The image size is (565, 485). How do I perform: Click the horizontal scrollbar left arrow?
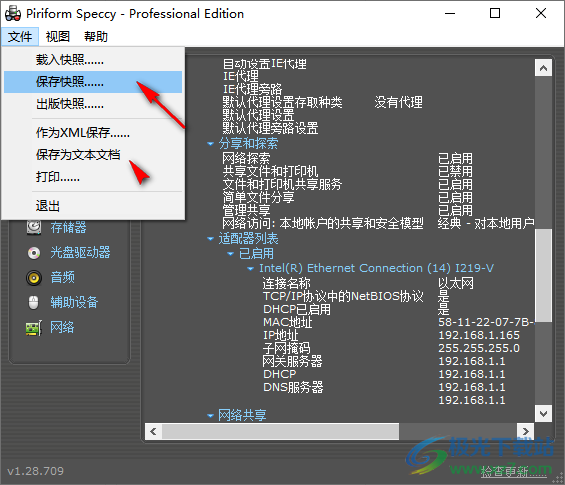[x=154, y=431]
